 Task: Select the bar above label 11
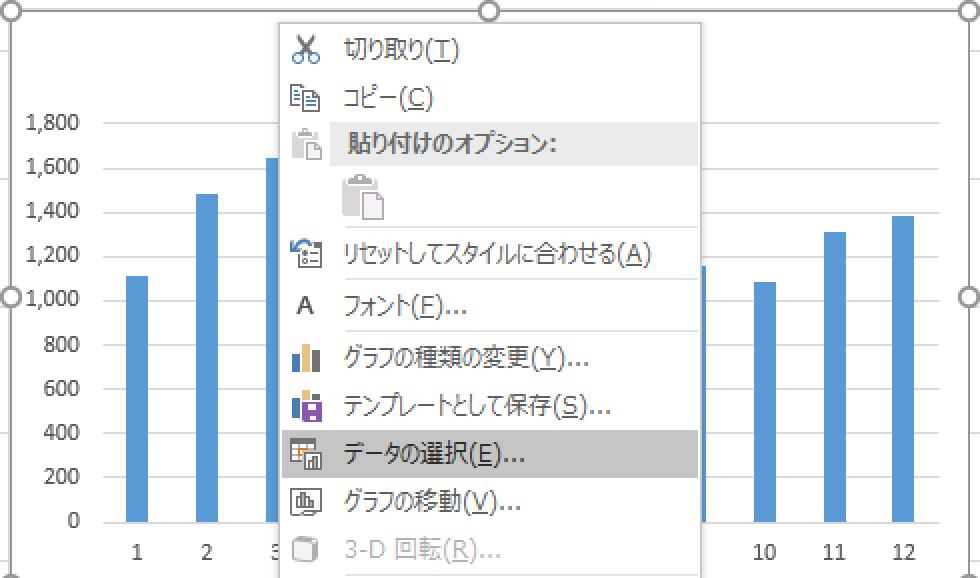(834, 377)
